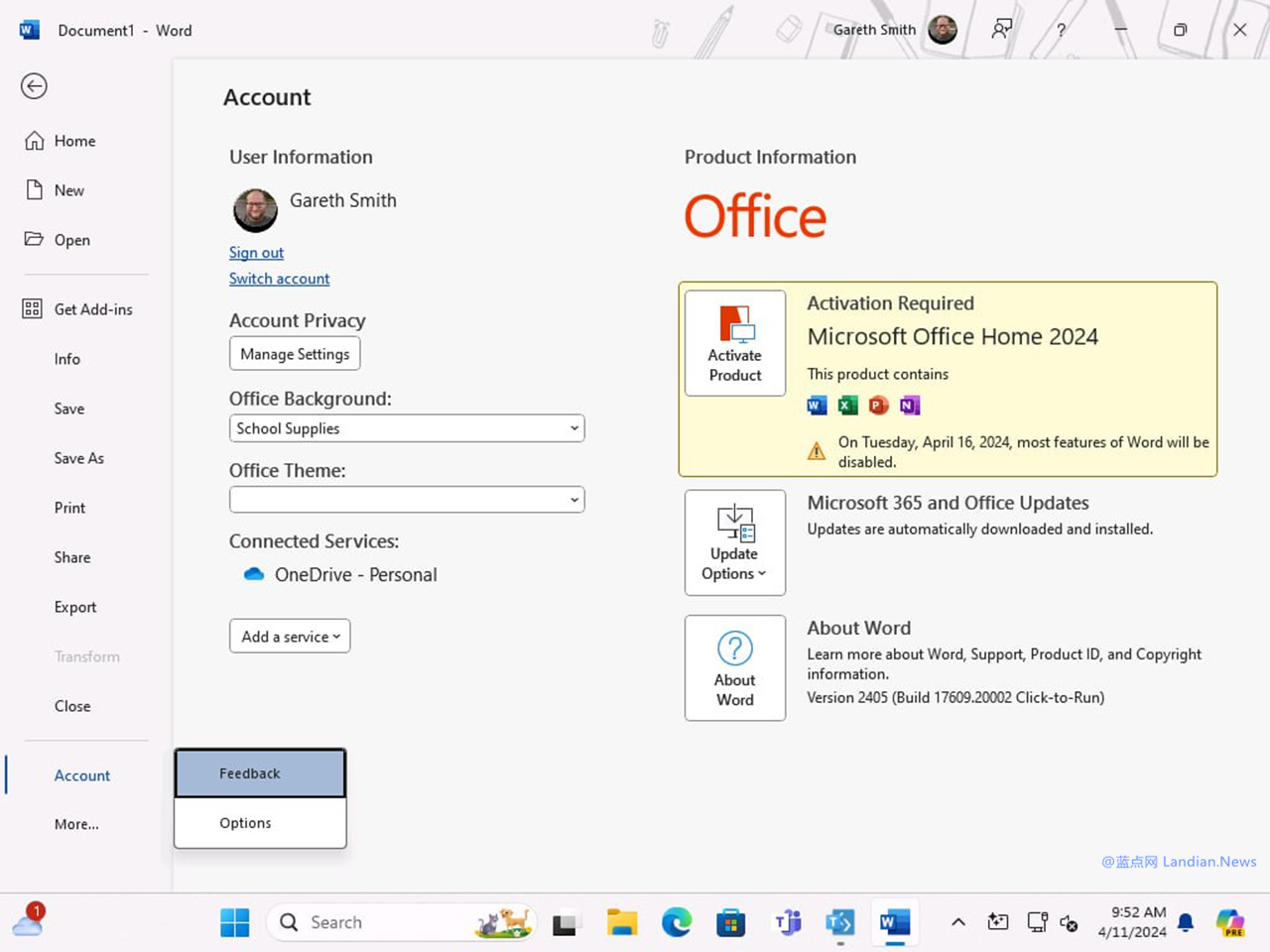Open the feedback person icon in title bar

(x=1002, y=30)
